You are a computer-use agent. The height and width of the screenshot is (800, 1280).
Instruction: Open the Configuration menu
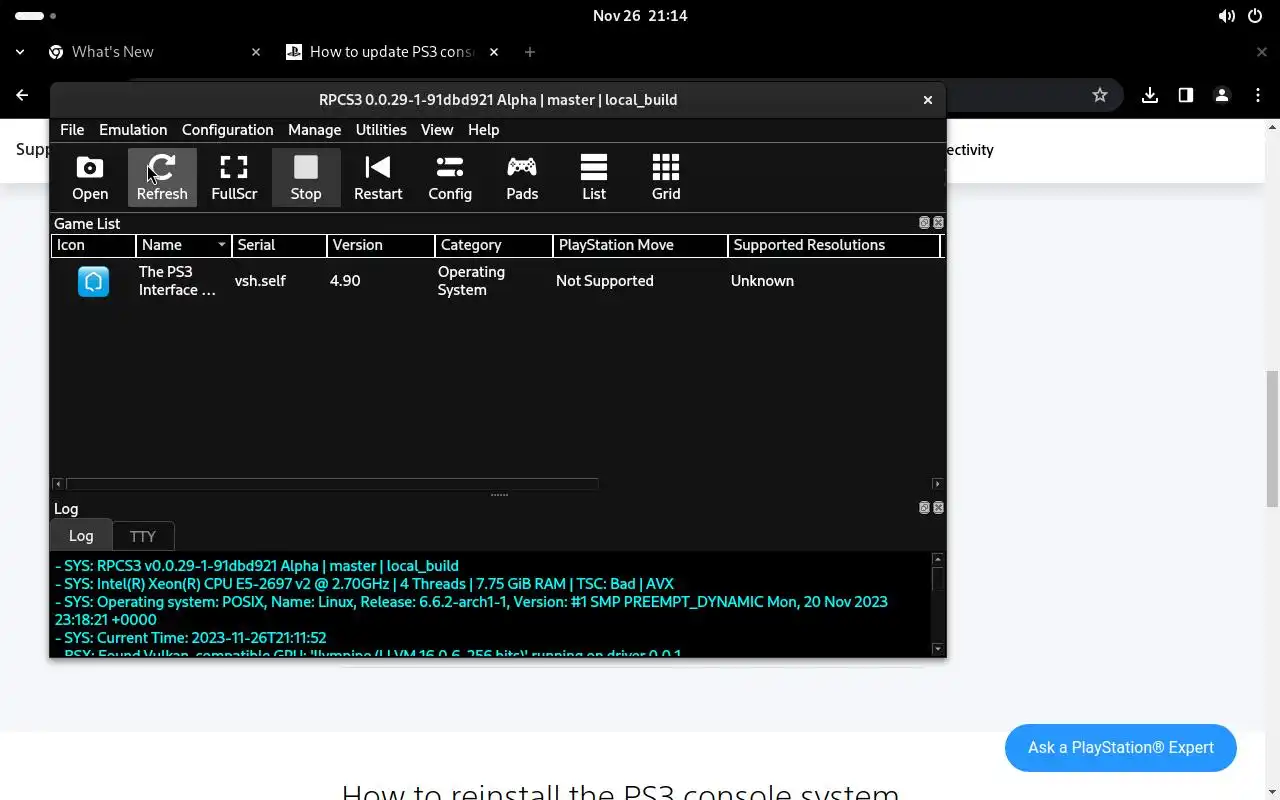(x=227, y=130)
